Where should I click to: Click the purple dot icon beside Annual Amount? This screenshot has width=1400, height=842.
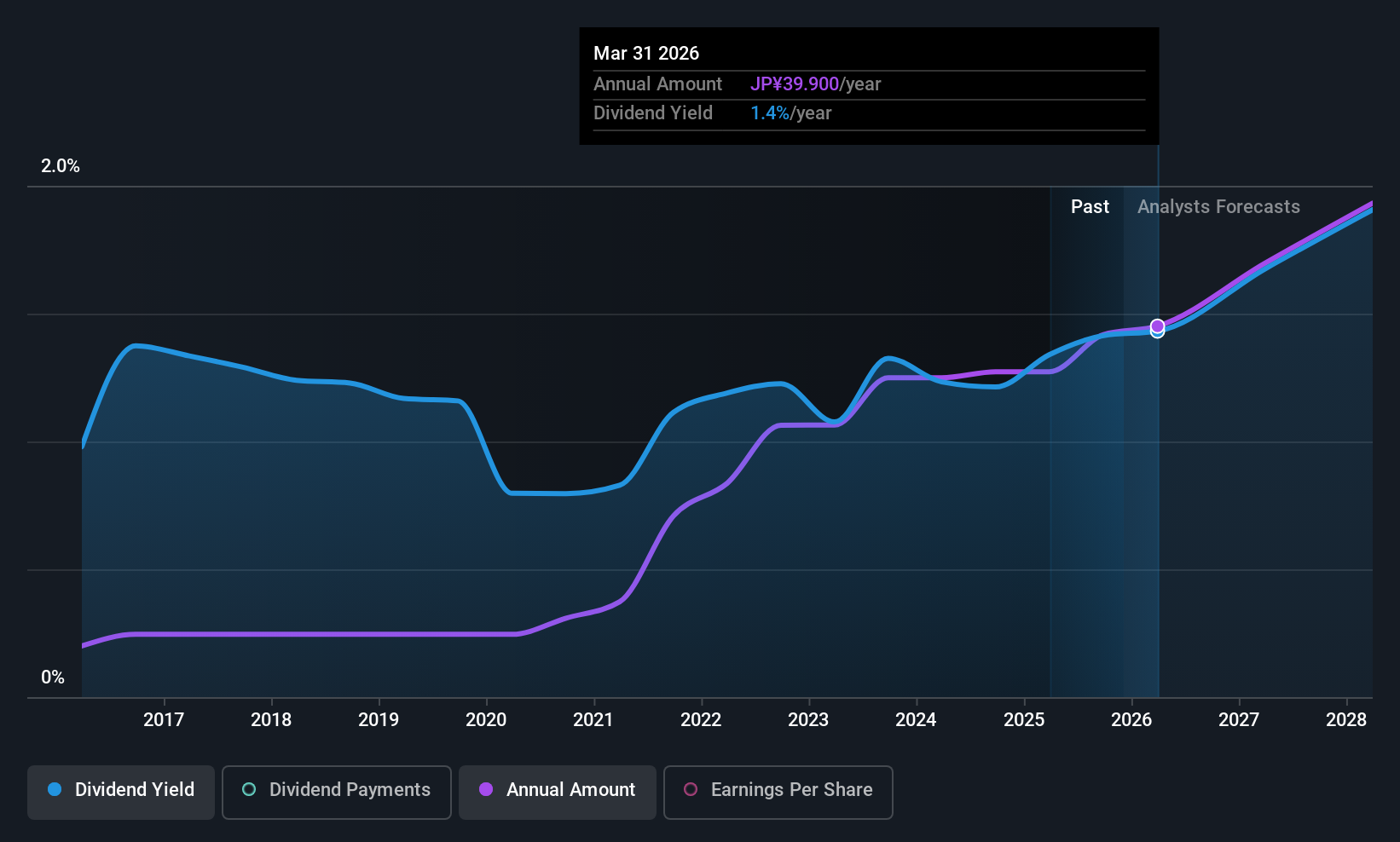[x=486, y=790]
